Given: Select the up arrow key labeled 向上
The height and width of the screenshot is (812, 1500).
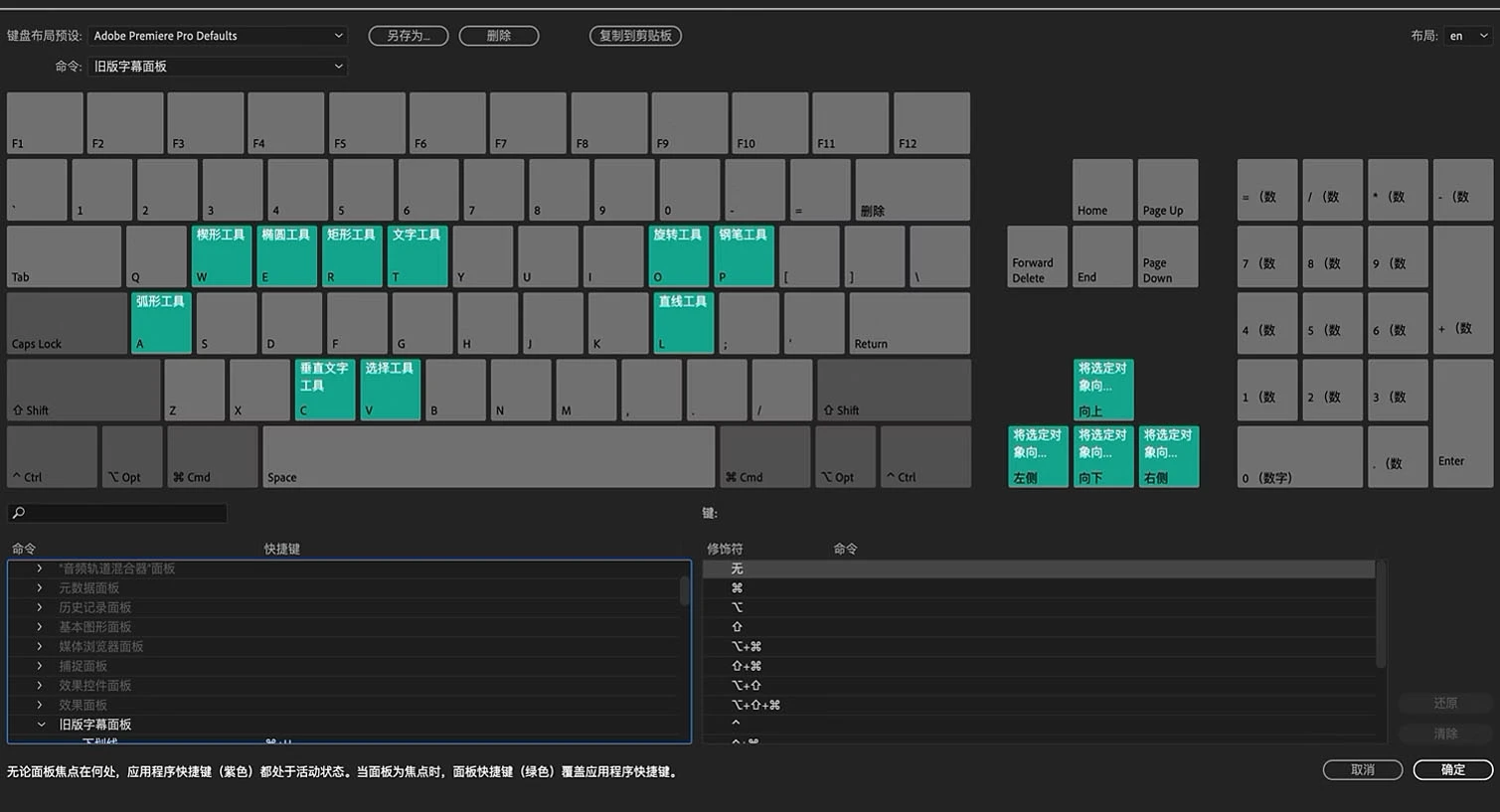Looking at the screenshot, I should [1103, 390].
